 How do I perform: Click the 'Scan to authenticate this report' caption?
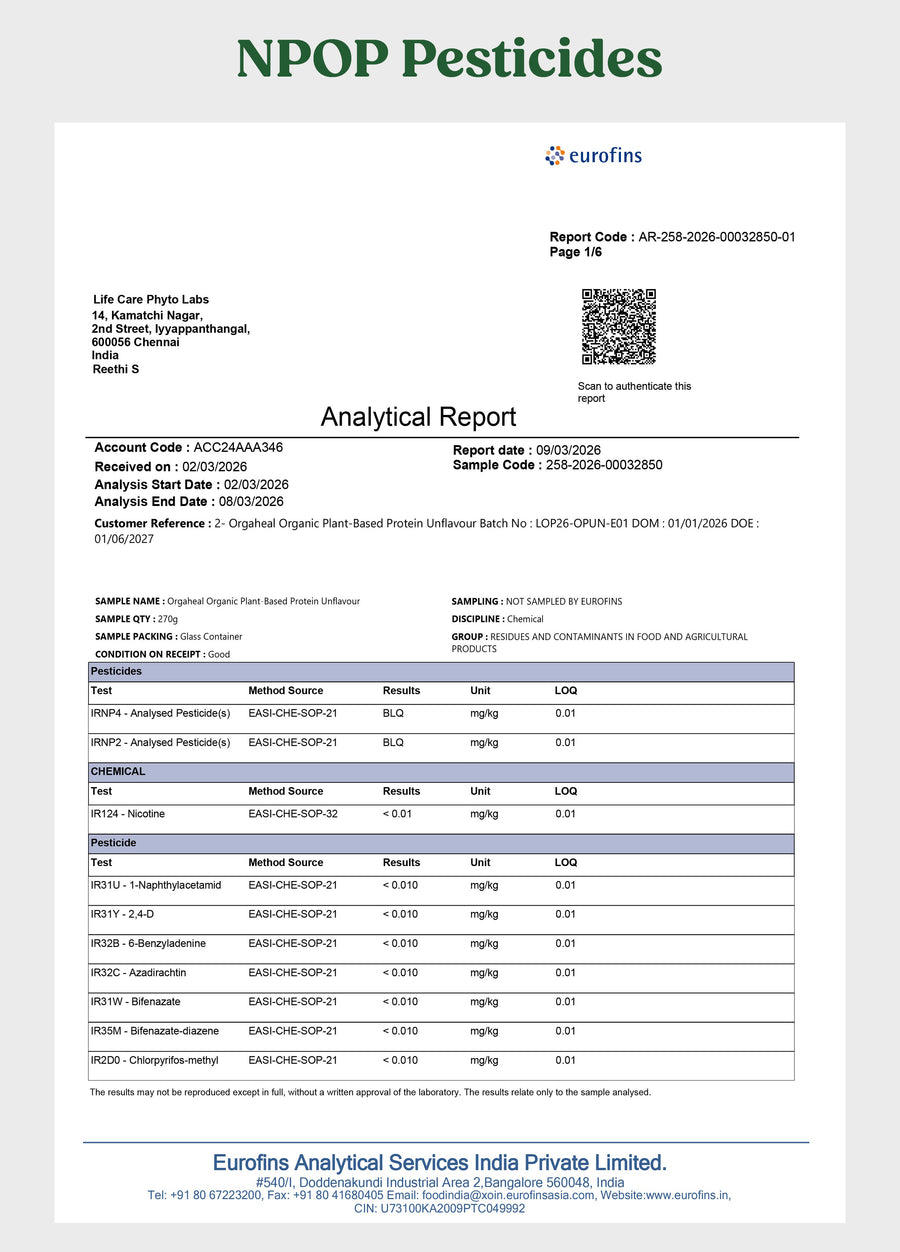pos(634,392)
